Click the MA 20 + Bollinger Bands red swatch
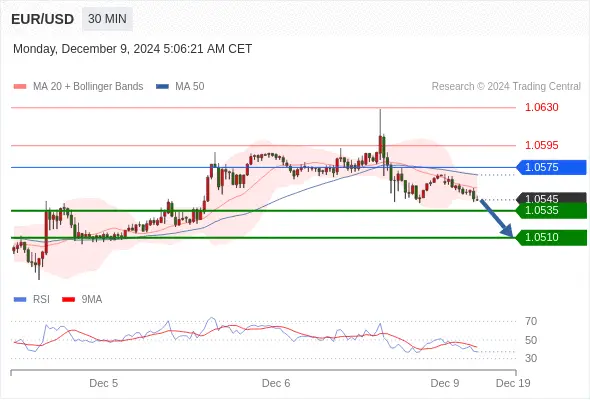This screenshot has width=590, height=400. [x=20, y=87]
